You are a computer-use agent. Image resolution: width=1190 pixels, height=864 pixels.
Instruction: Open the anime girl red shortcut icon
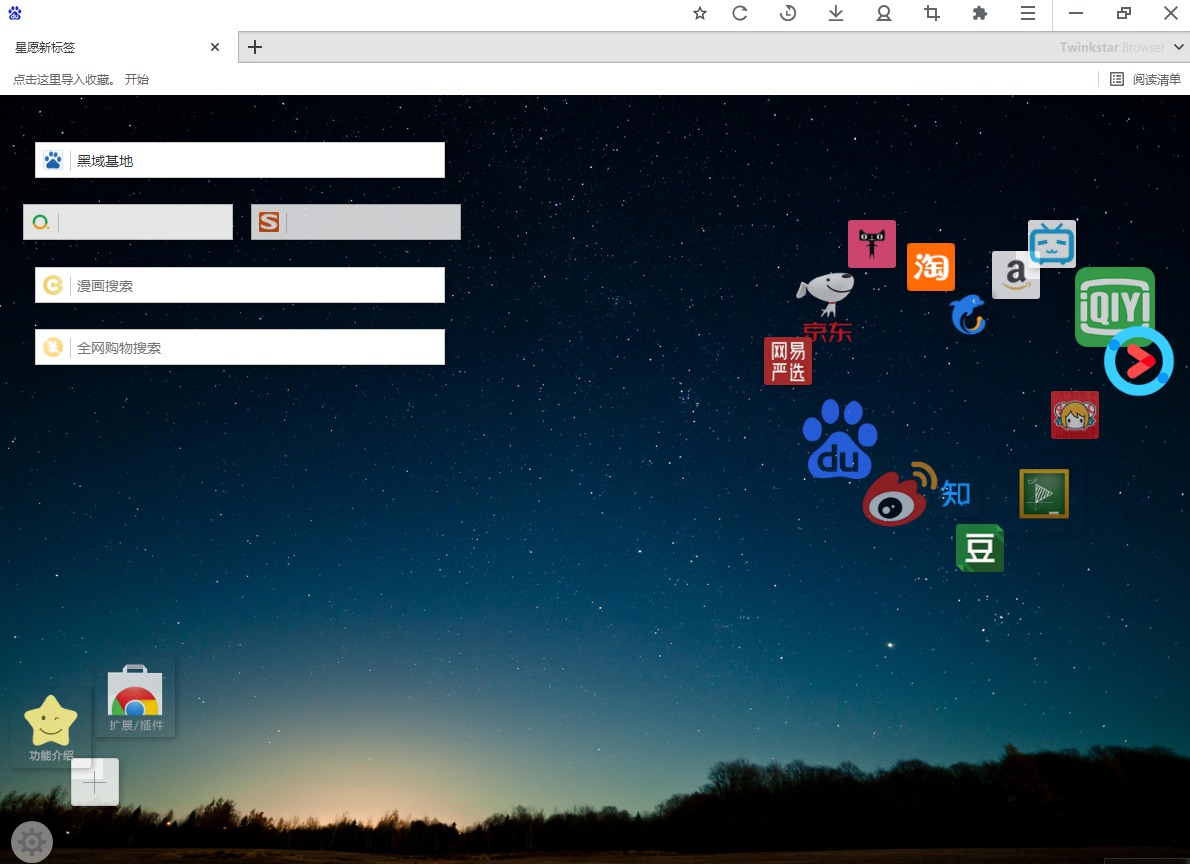(1075, 415)
